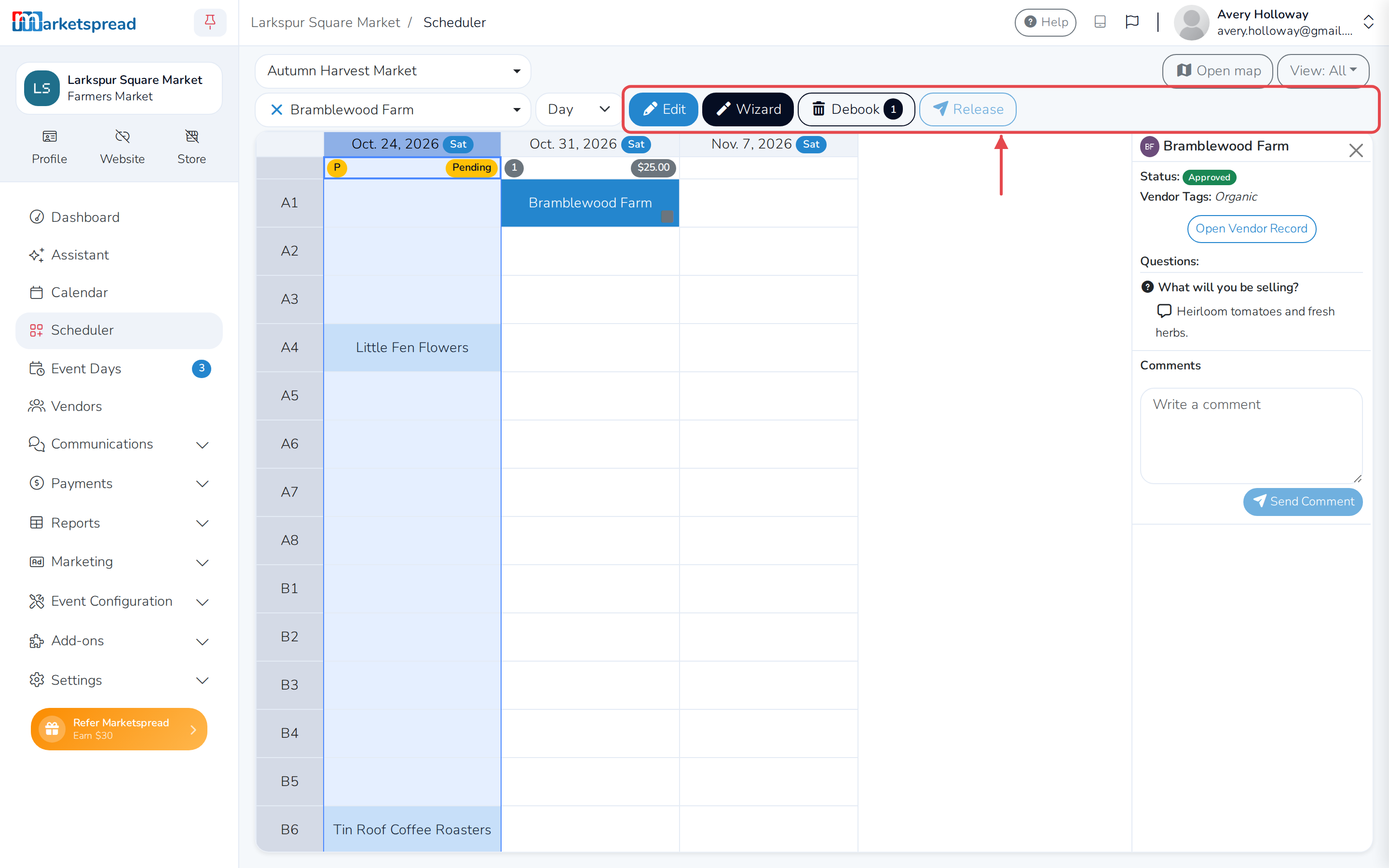Click the Release button
The height and width of the screenshot is (868, 1389).
[967, 109]
